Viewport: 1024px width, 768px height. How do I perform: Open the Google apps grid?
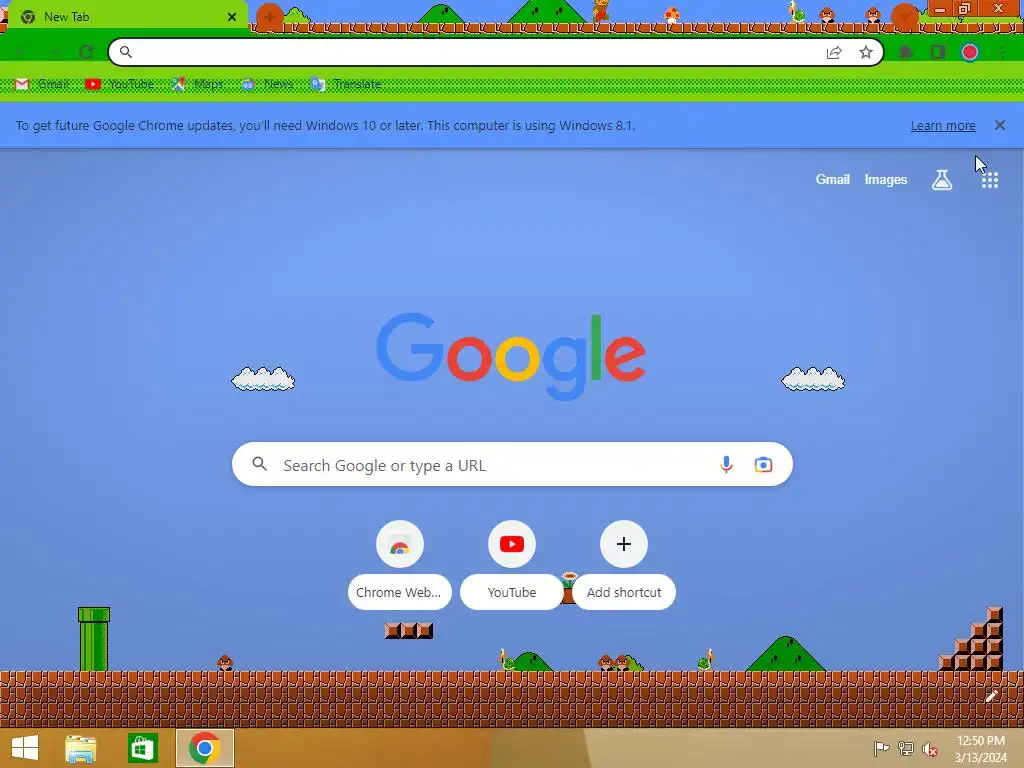point(990,180)
